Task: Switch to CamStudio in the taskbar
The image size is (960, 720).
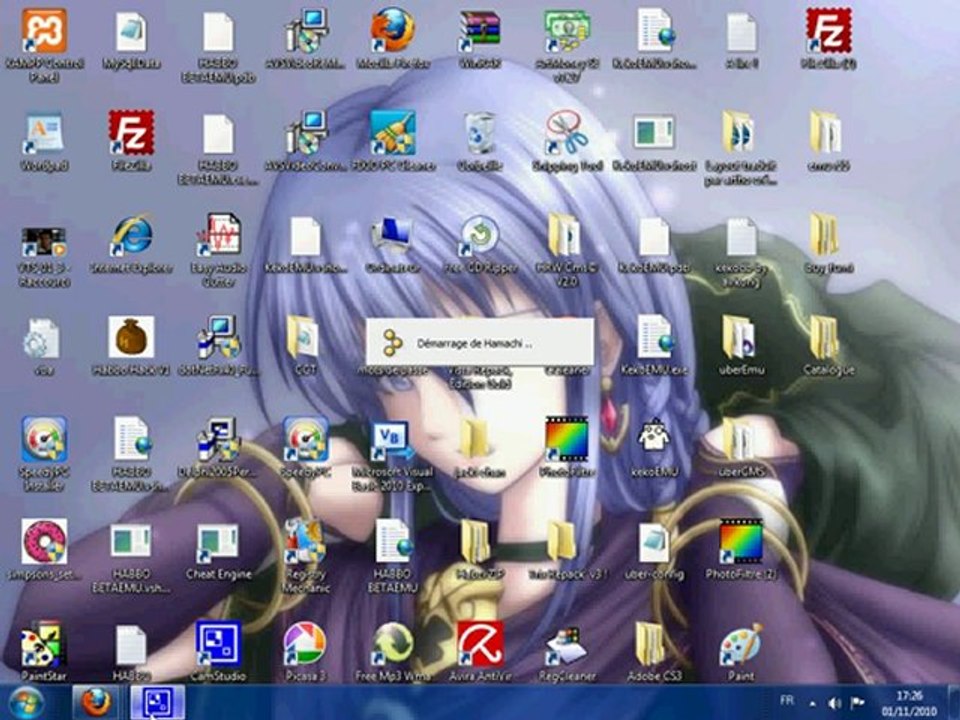Action: (157, 703)
